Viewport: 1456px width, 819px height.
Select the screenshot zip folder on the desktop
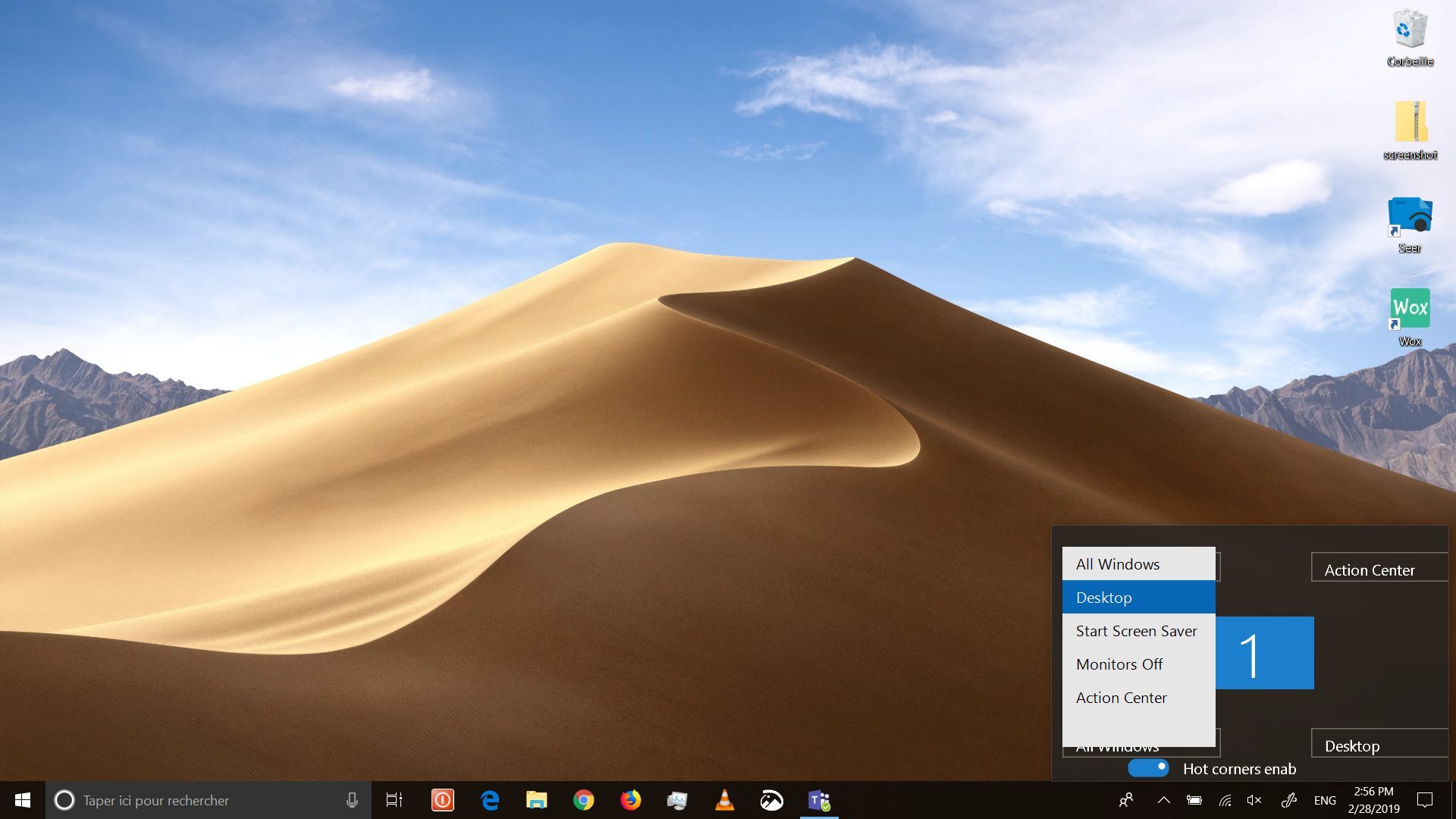point(1410,130)
